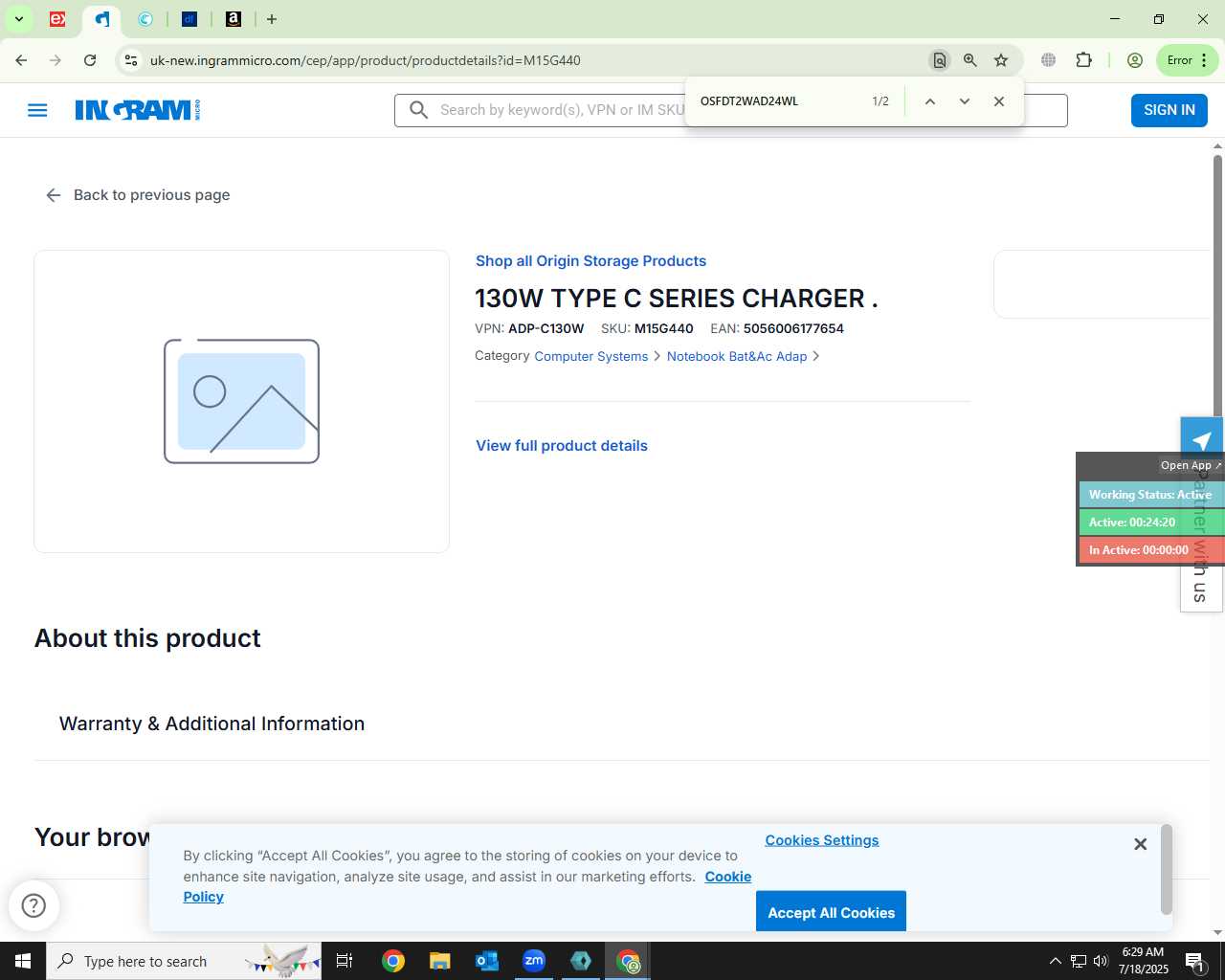Dismiss the cookie banner with X

(x=1140, y=844)
